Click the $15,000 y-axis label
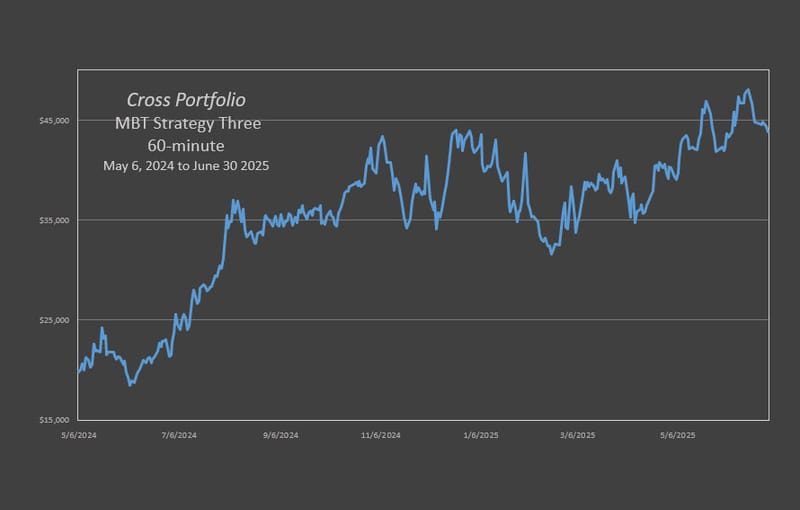The height and width of the screenshot is (510, 800). pos(54,420)
